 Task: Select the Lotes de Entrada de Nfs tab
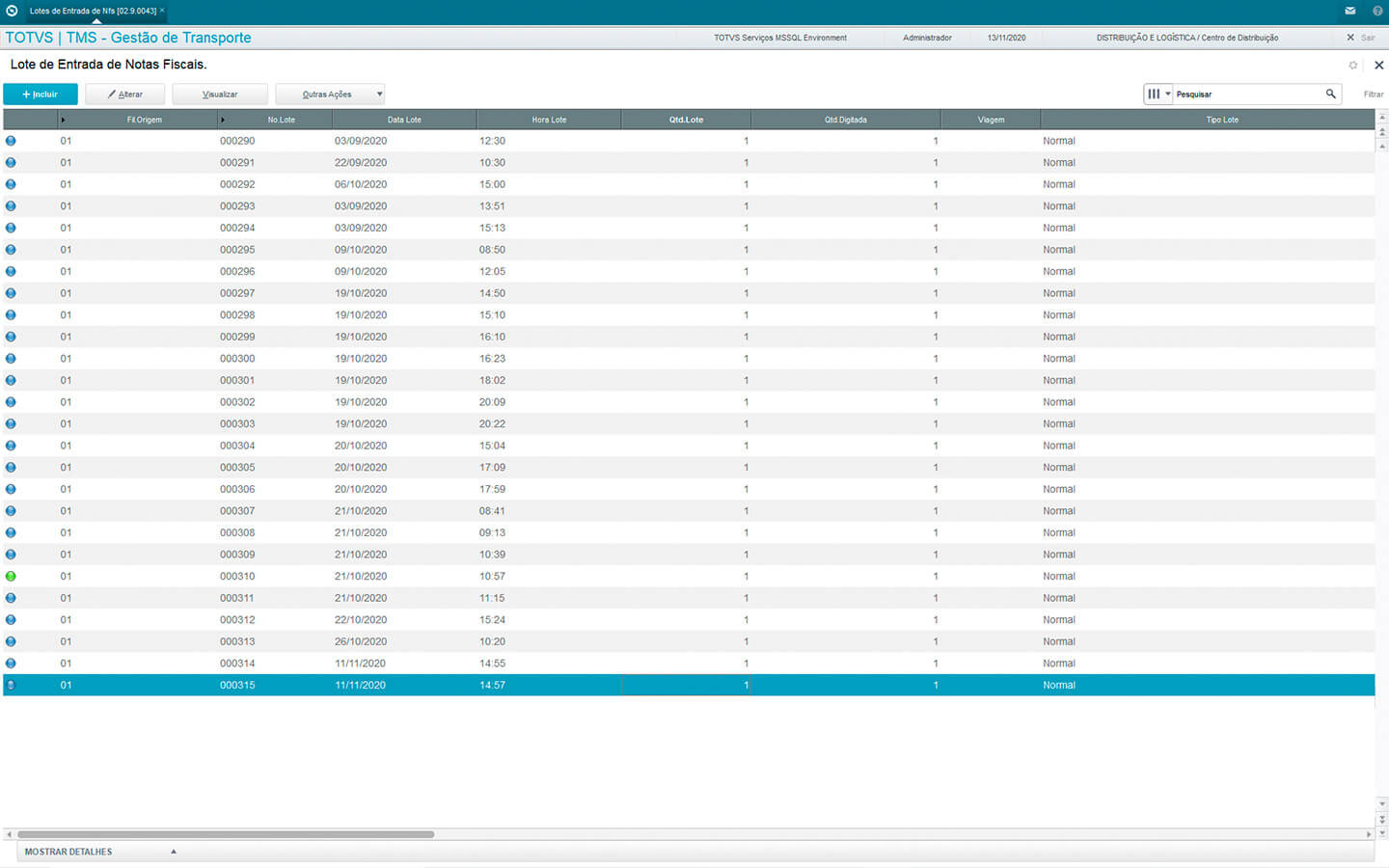(x=93, y=11)
